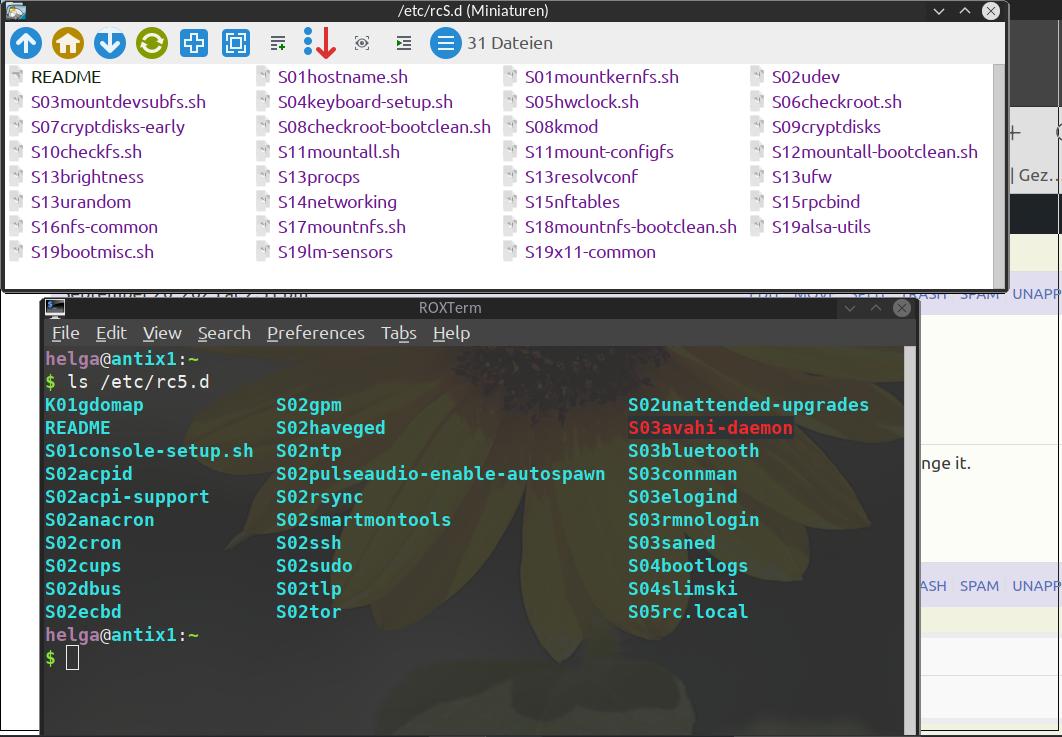Open the Tabs menu in ROXTerm
1062x737 pixels.
point(398,333)
